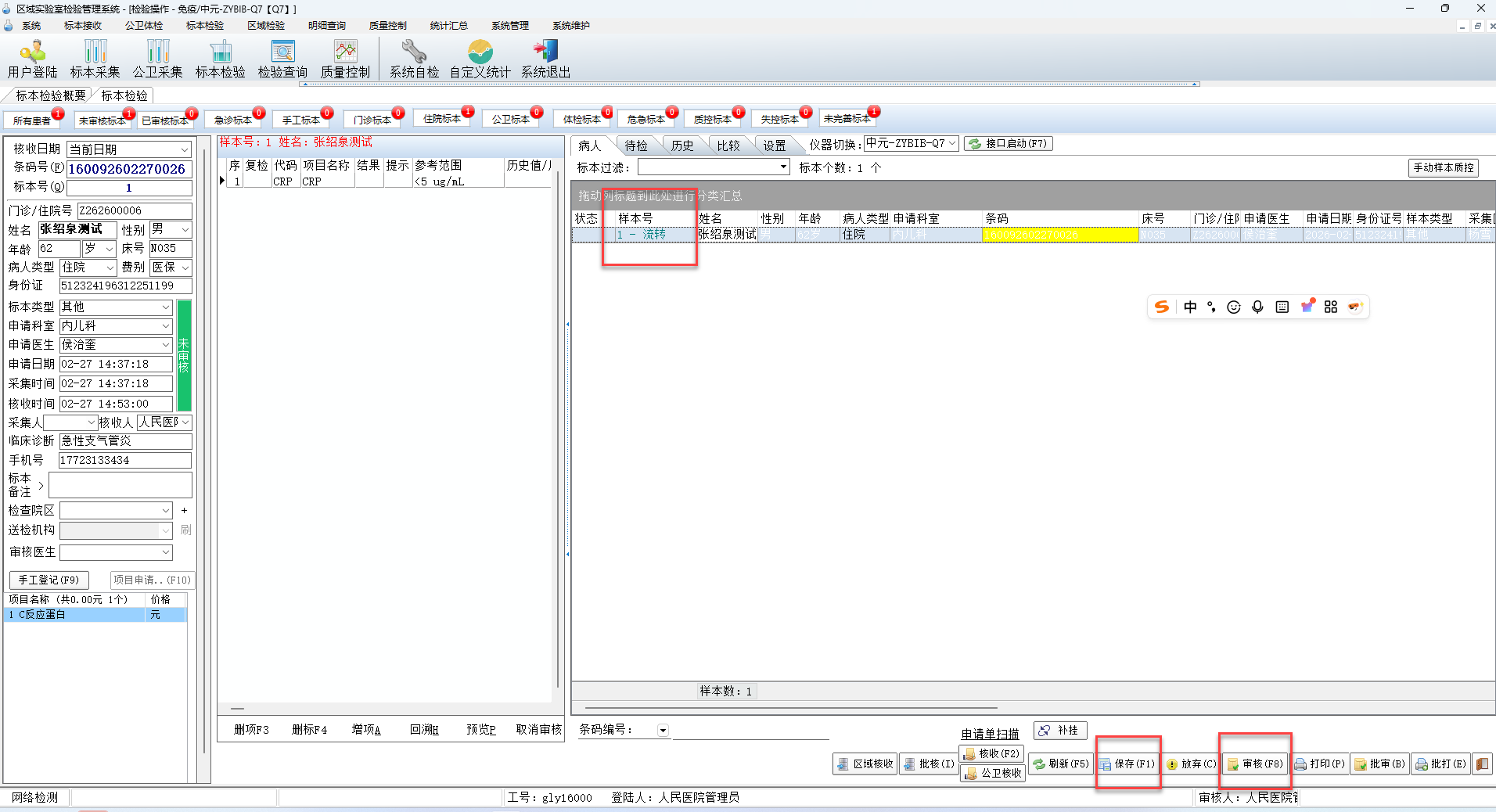
Task: Open the 申请科室 combo box
Action: (165, 325)
